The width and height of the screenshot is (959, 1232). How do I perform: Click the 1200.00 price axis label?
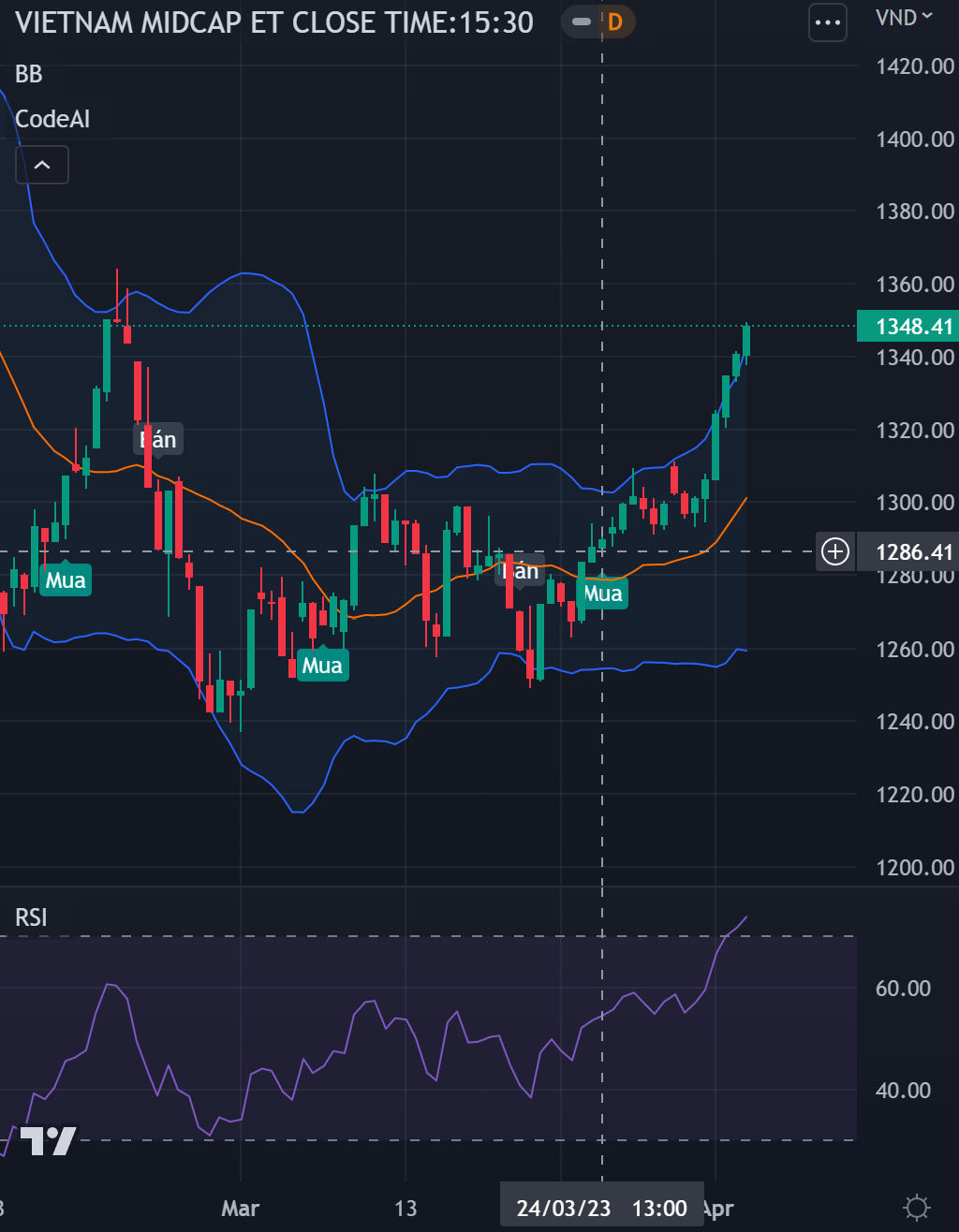click(x=915, y=867)
